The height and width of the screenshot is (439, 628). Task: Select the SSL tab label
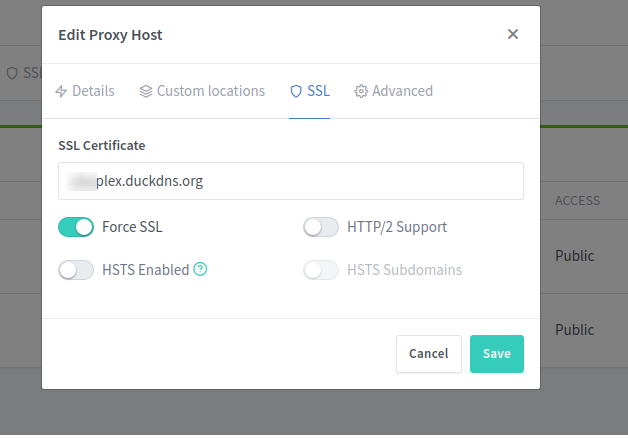pyautogui.click(x=318, y=91)
